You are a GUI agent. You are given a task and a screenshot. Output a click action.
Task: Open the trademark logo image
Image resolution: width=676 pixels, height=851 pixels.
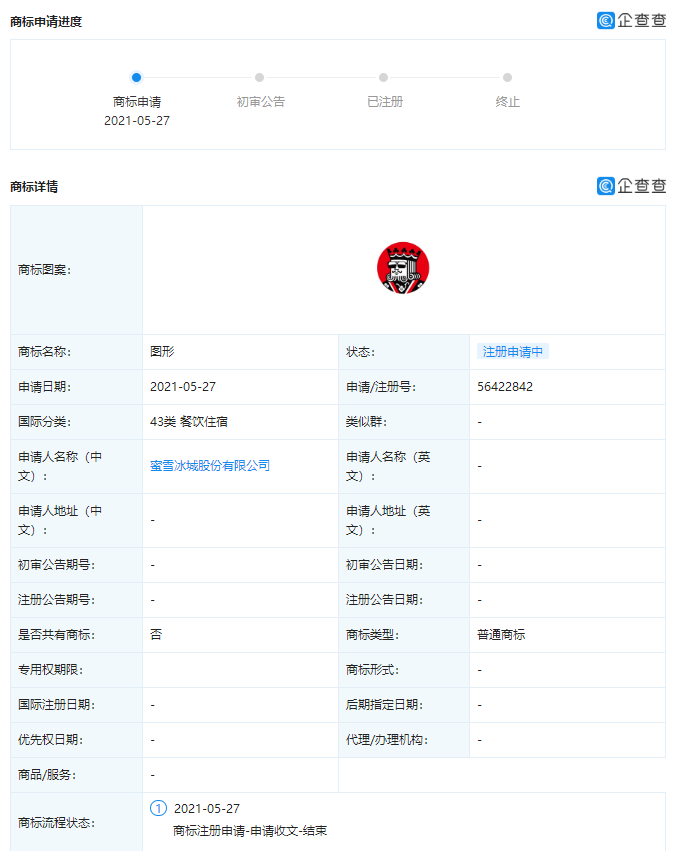[403, 268]
